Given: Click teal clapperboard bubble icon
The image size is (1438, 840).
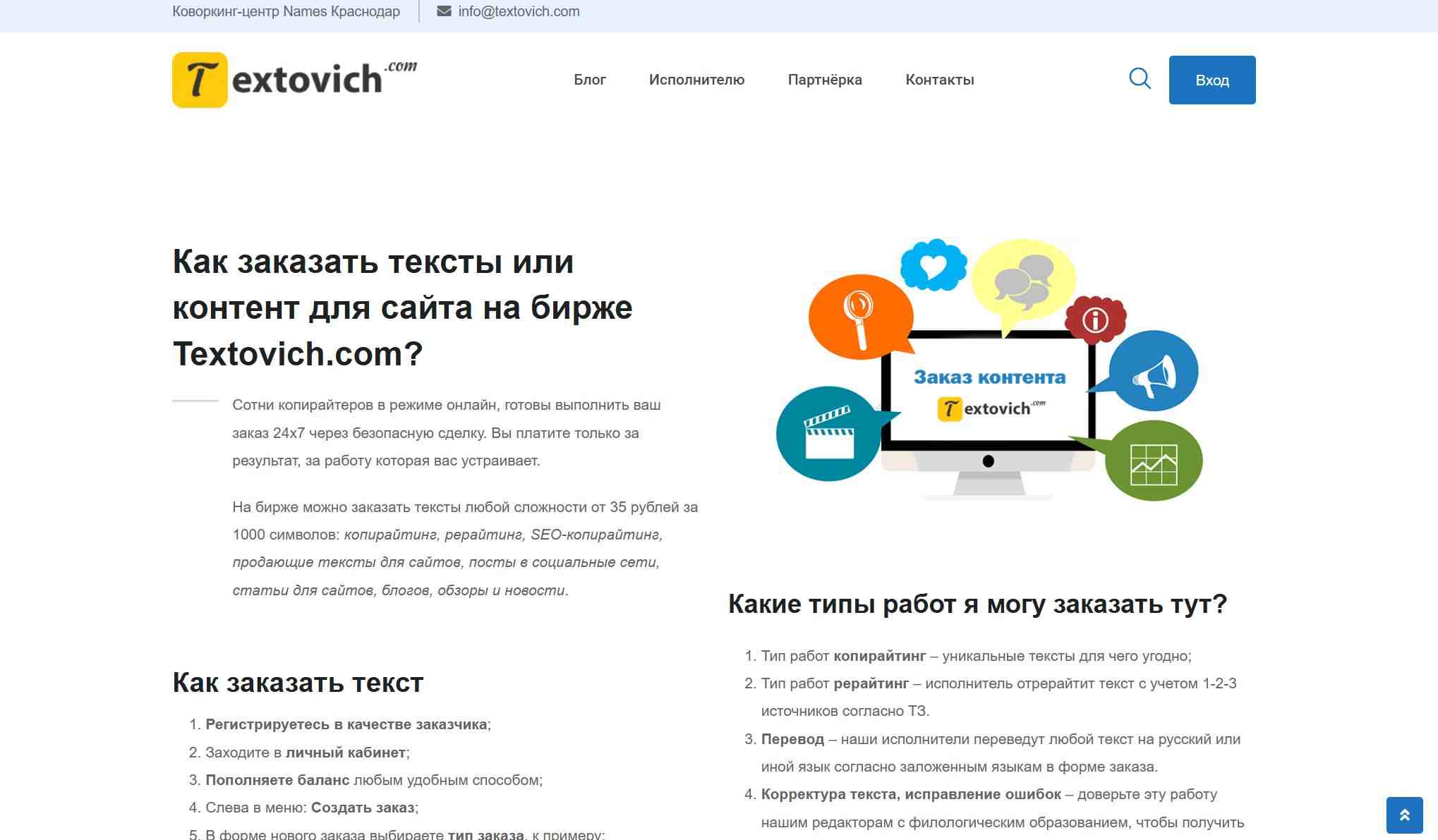Looking at the screenshot, I should click(x=828, y=434).
